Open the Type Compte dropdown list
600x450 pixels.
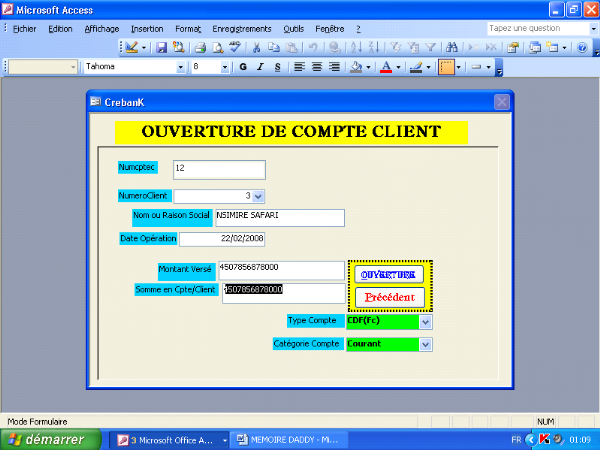[426, 322]
